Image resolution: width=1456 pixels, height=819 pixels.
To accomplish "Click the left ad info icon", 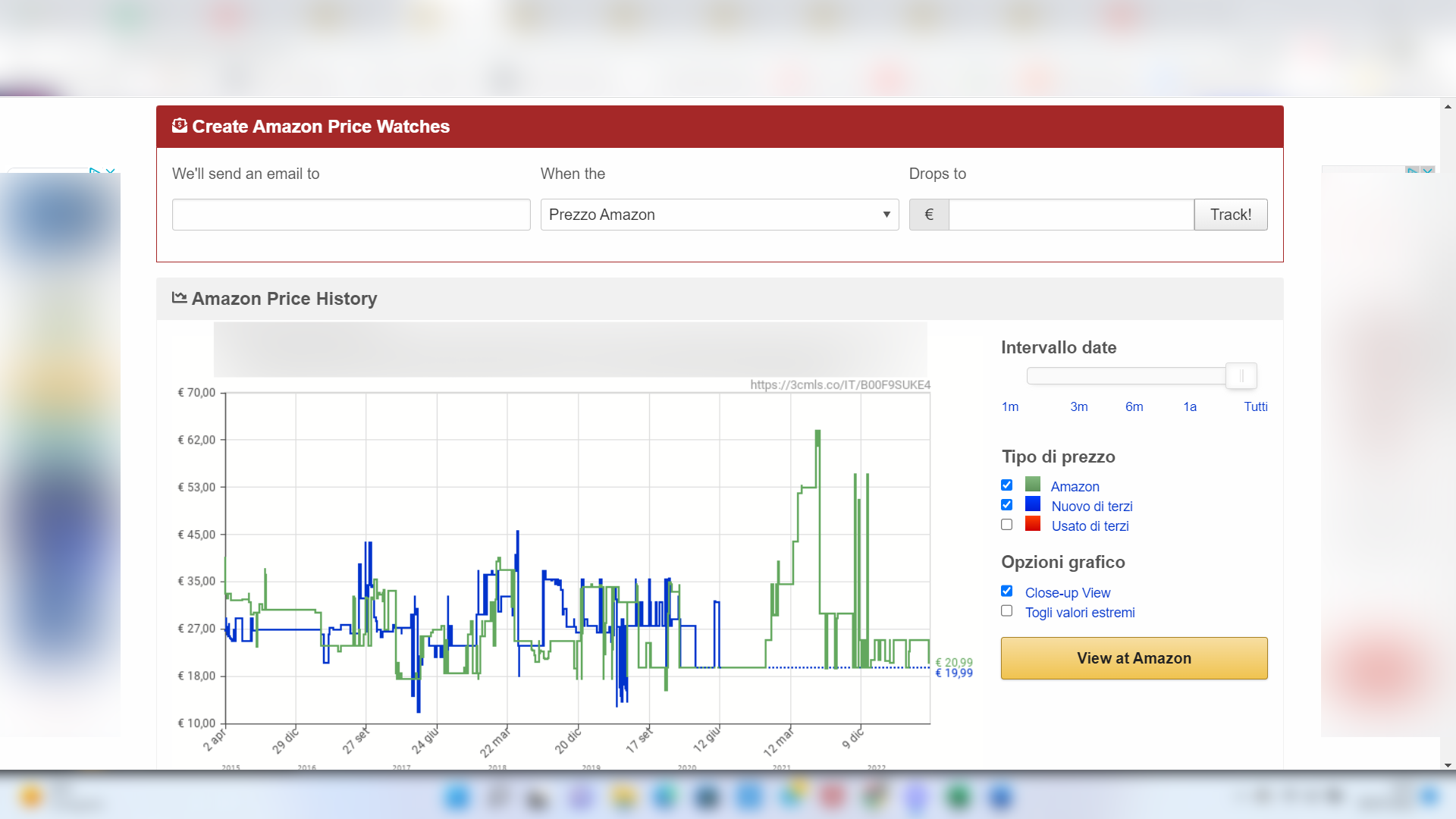I will point(95,172).
